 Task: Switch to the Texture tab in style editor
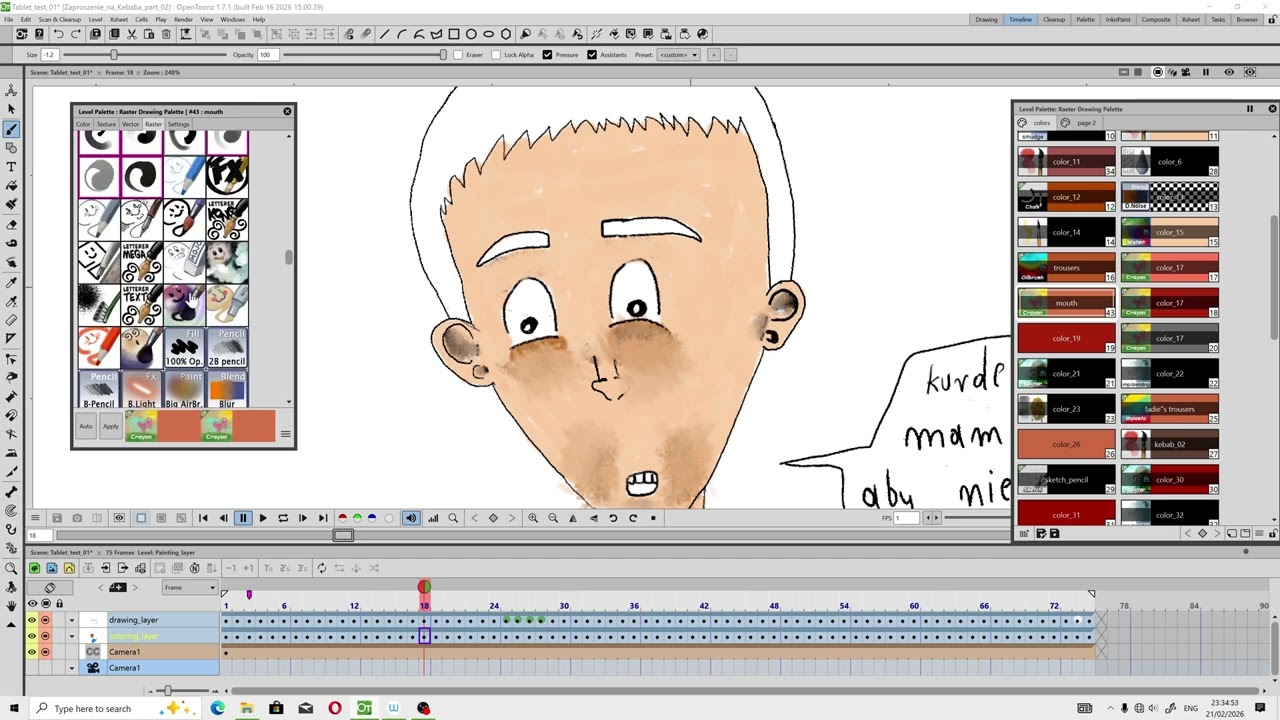pos(106,124)
